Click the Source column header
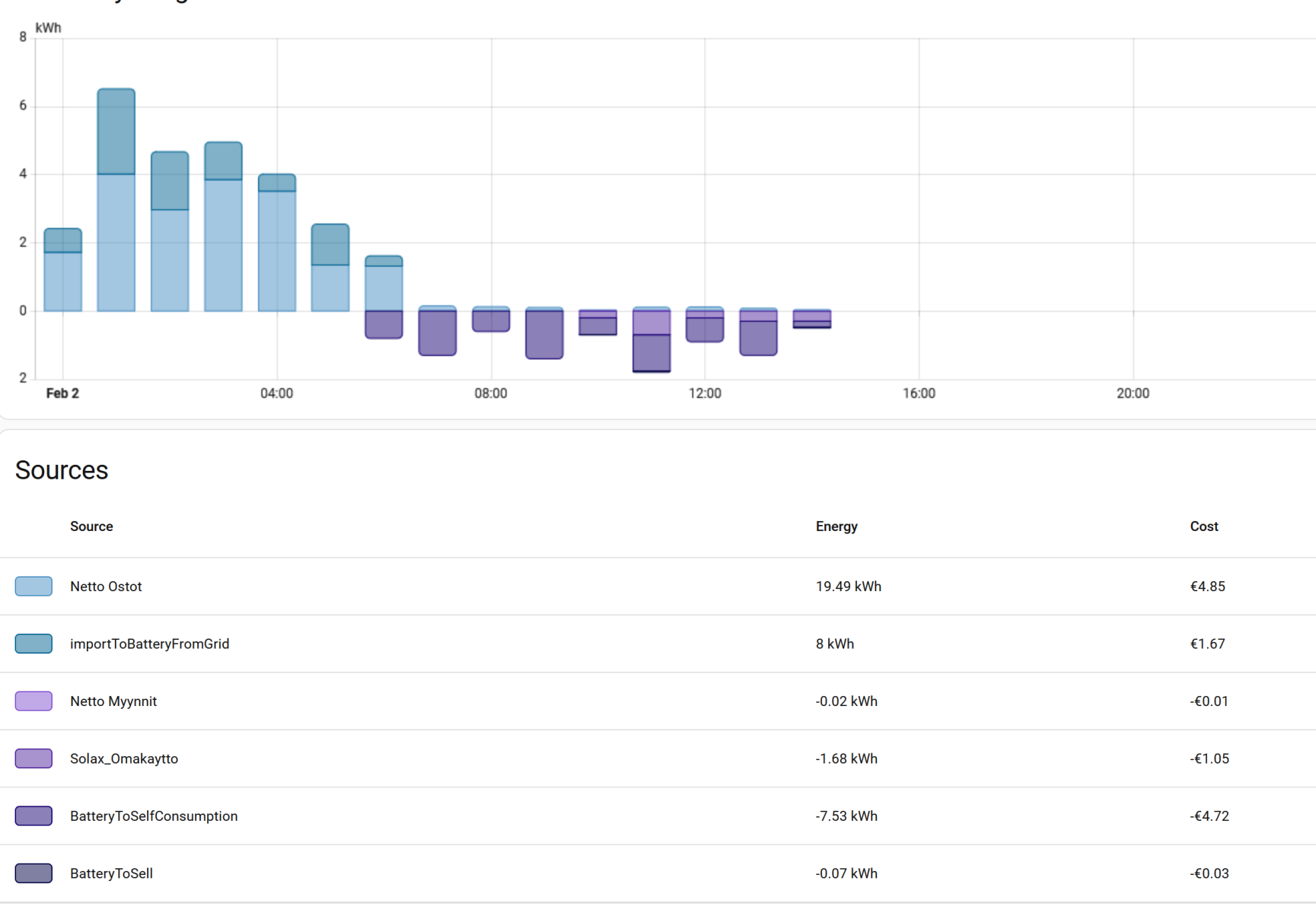1316x913 pixels. point(91,526)
